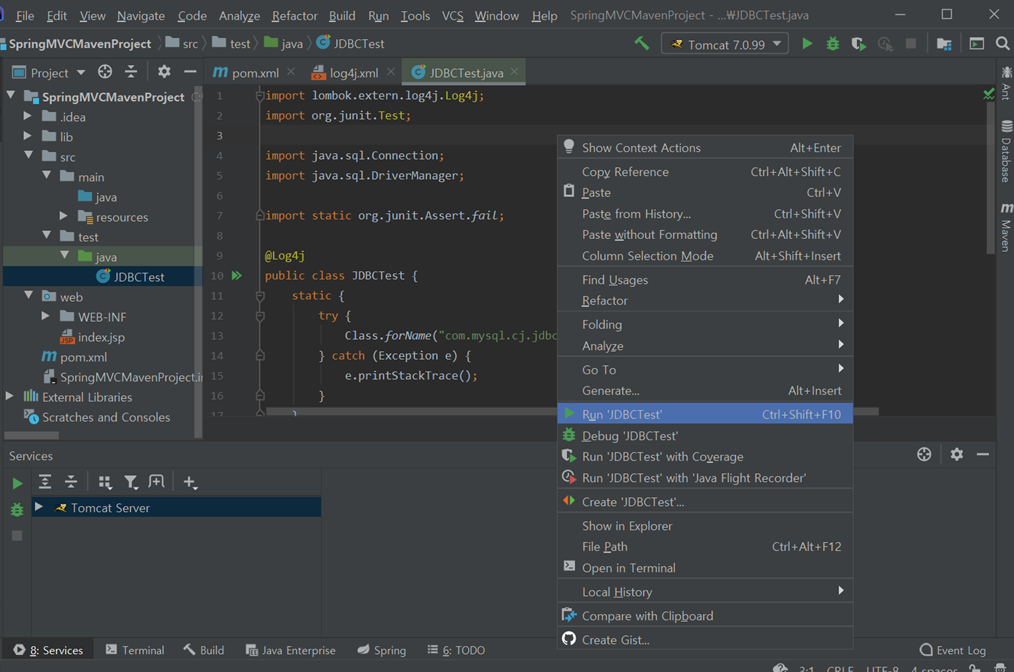1014x672 pixels.
Task: Open the Terminal tool window button
Action: 135,650
